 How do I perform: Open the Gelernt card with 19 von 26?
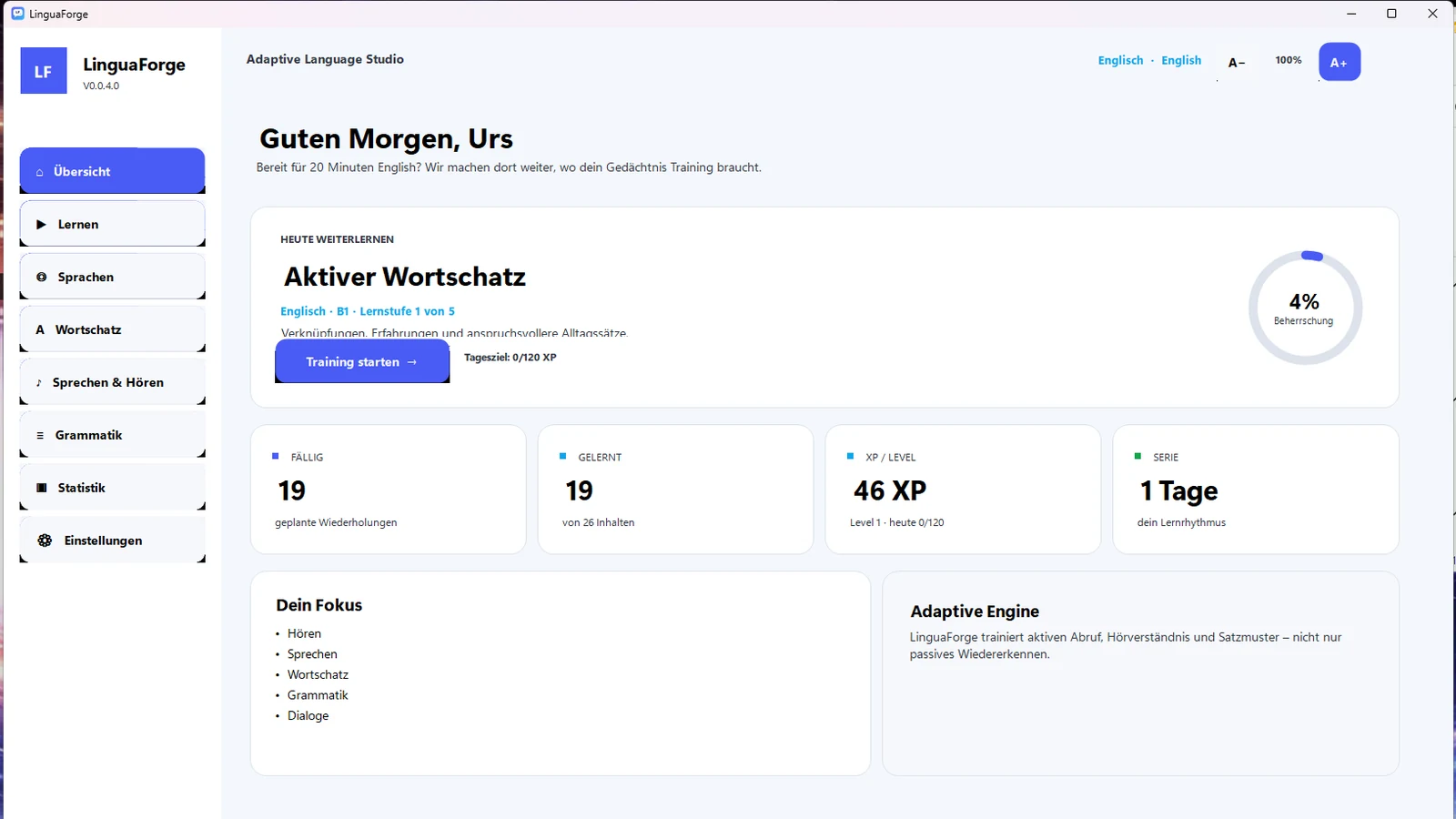click(x=675, y=490)
